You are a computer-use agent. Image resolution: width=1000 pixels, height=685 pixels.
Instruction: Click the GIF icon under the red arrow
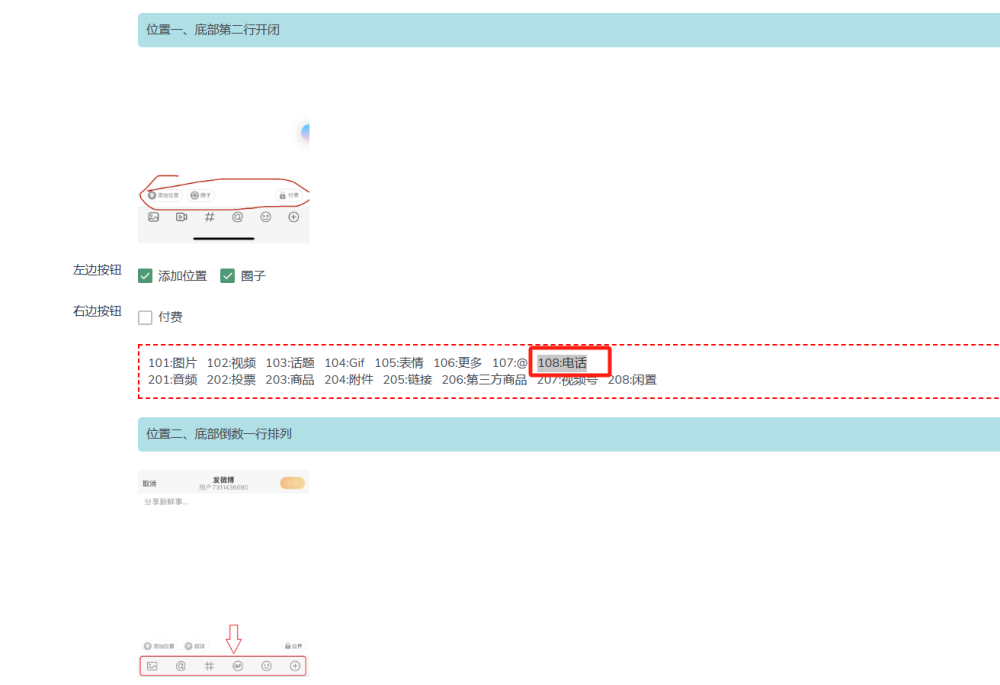[237, 666]
